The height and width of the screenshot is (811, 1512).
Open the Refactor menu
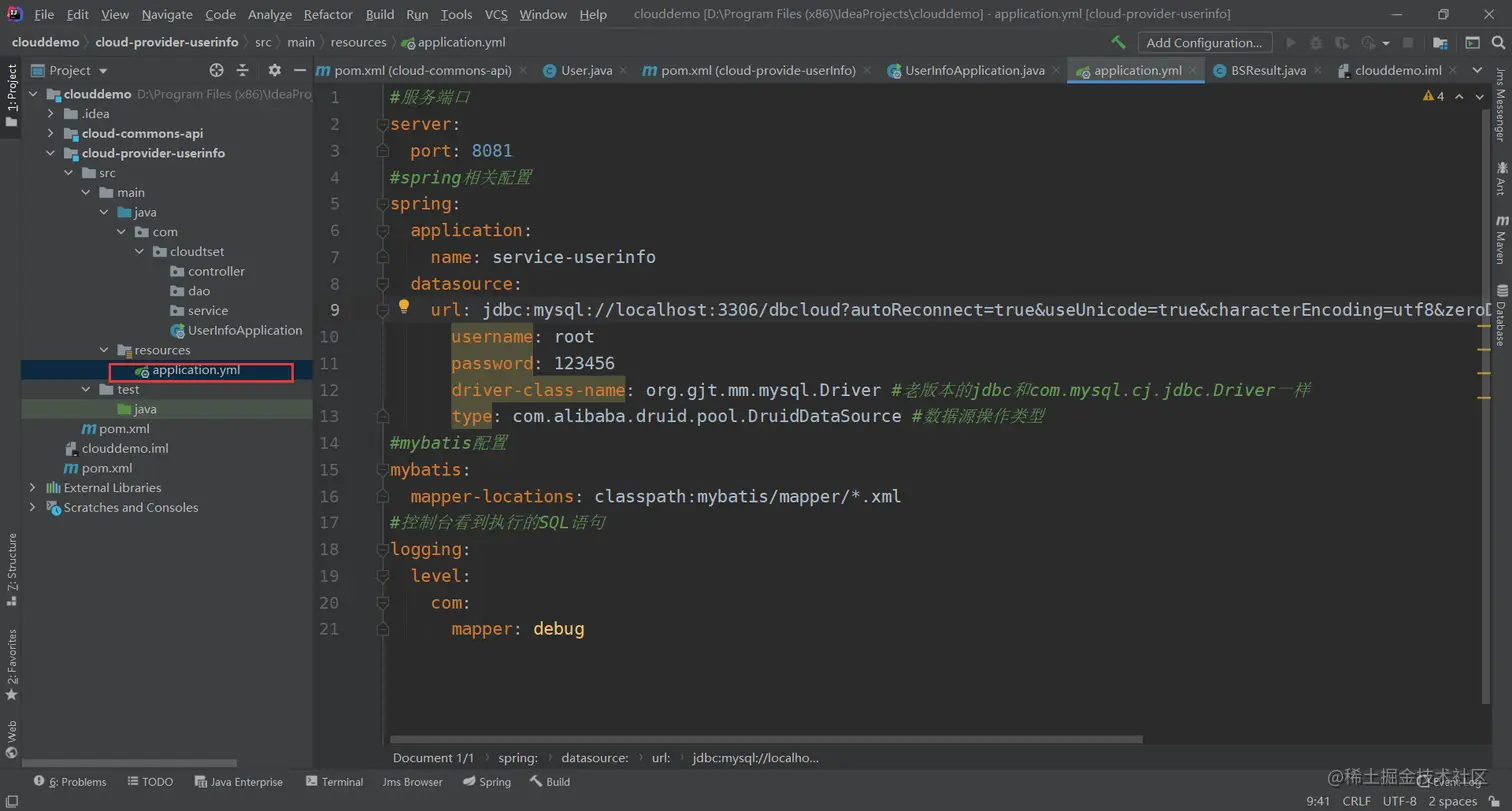pos(328,14)
